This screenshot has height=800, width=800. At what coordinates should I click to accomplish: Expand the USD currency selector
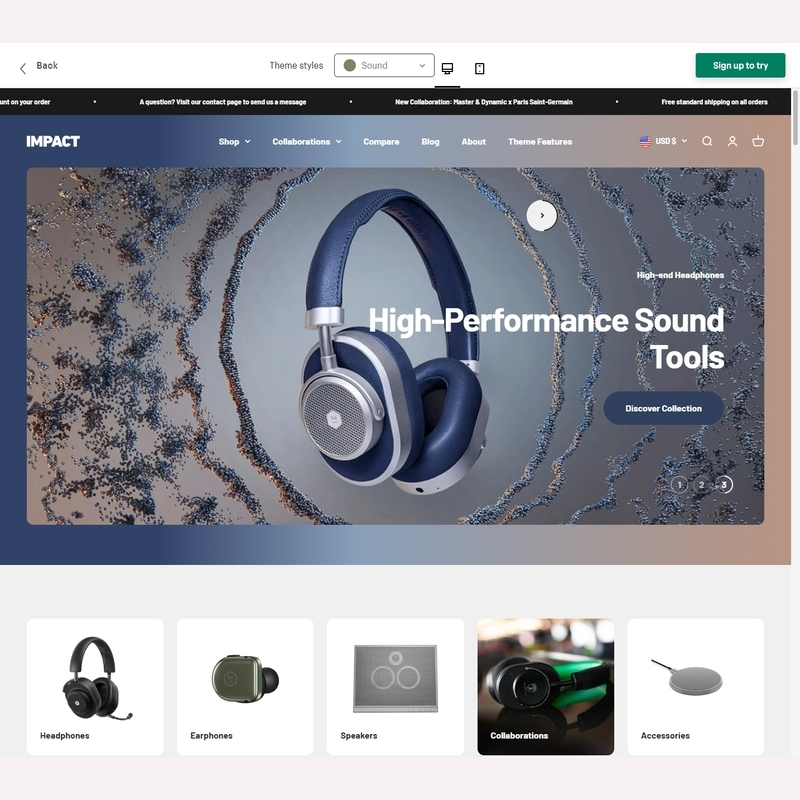(x=664, y=142)
